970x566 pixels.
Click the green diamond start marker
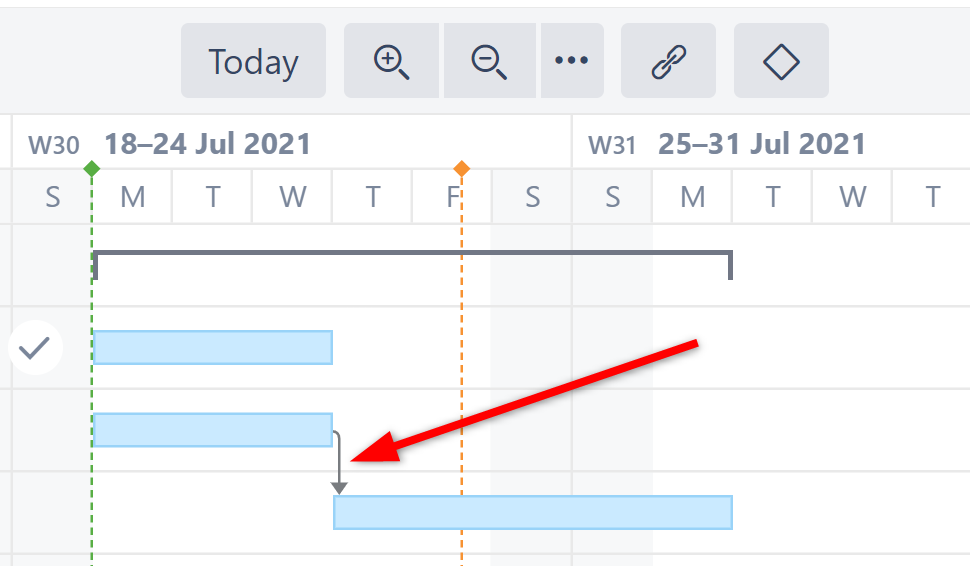point(92,168)
